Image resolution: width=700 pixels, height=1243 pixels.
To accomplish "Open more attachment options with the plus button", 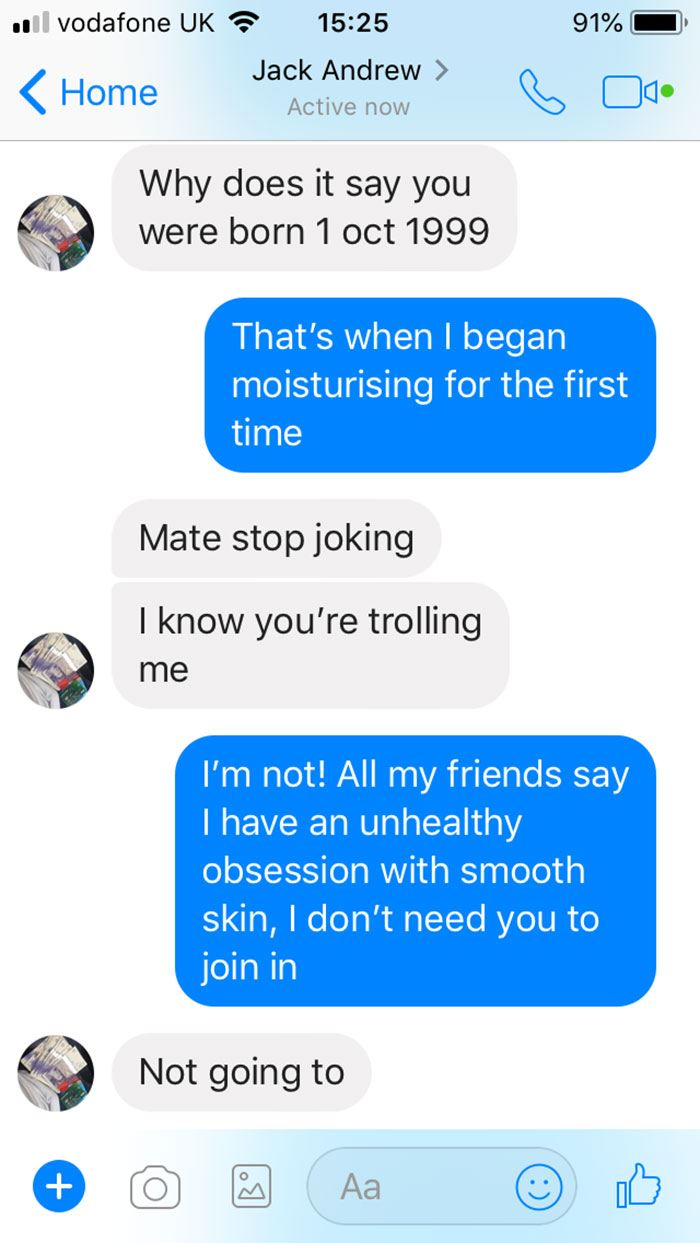I will click(59, 1187).
